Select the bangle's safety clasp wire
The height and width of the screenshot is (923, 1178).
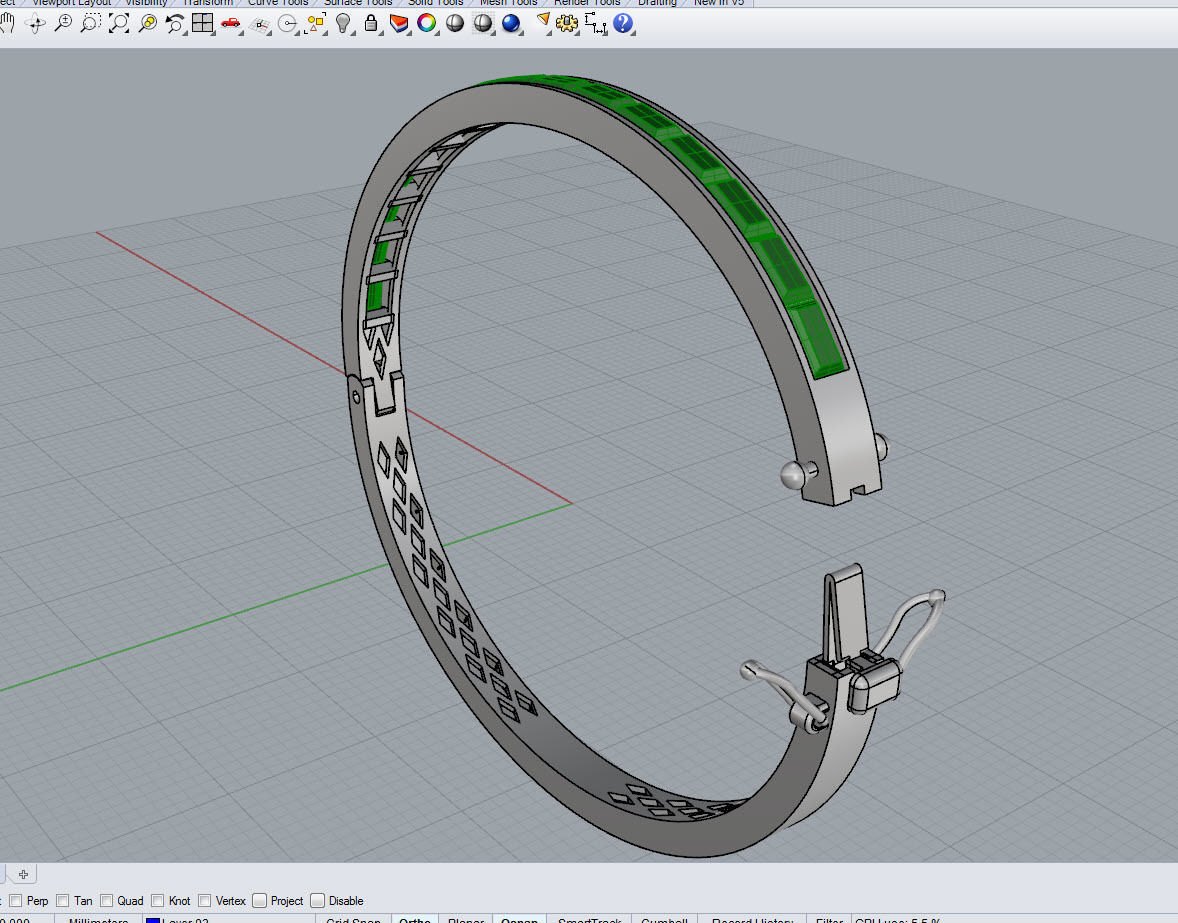coord(913,629)
